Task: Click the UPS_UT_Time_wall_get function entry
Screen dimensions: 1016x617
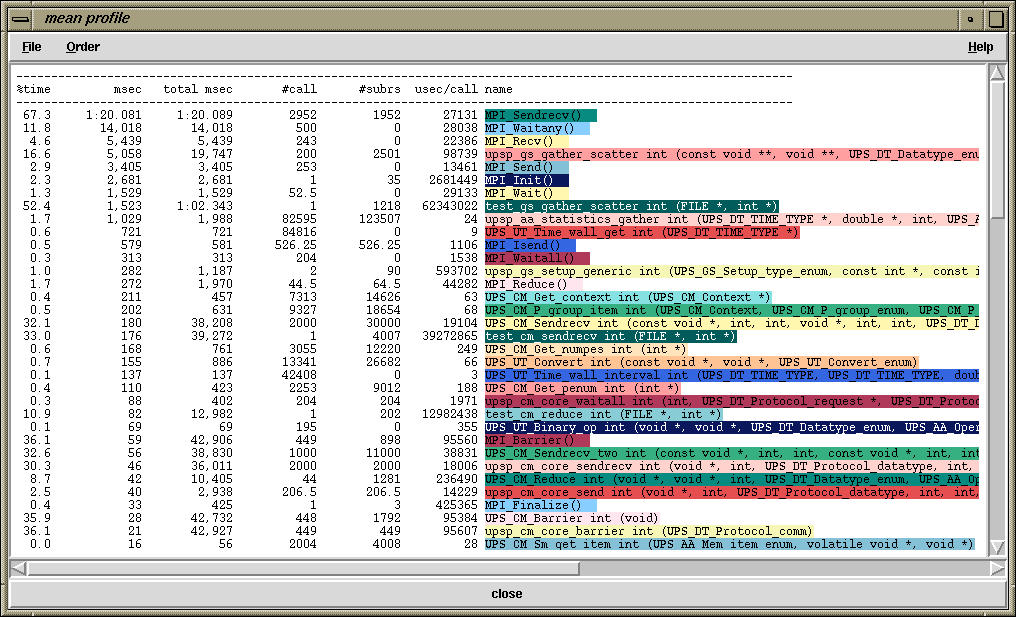Action: (x=642, y=232)
